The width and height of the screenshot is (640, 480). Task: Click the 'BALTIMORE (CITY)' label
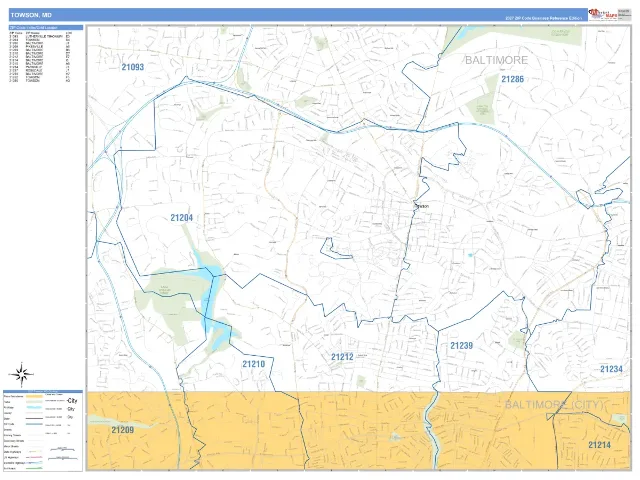(554, 405)
